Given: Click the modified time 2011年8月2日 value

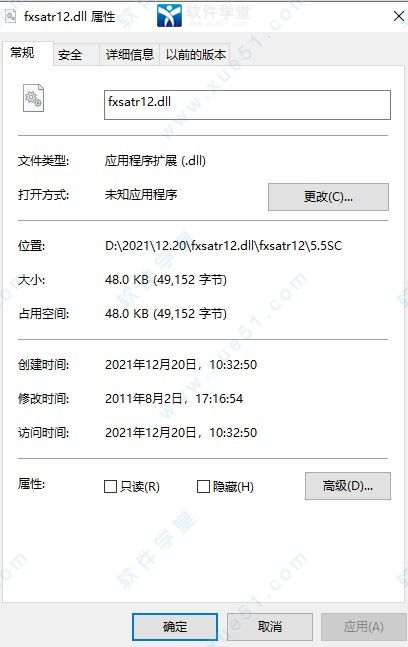Looking at the screenshot, I should [x=174, y=399].
